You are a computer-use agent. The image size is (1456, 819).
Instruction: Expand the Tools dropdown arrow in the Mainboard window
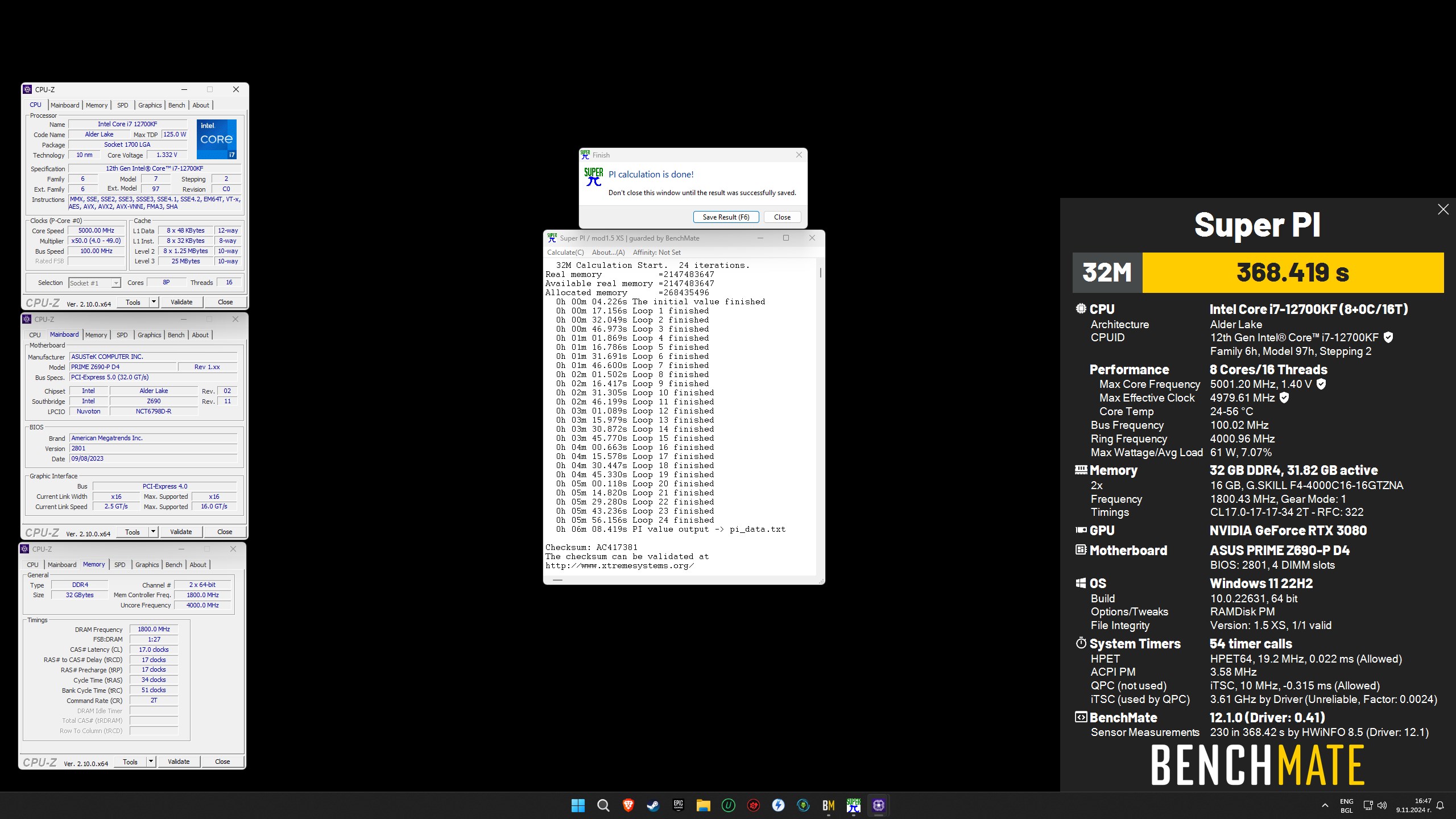tap(153, 532)
